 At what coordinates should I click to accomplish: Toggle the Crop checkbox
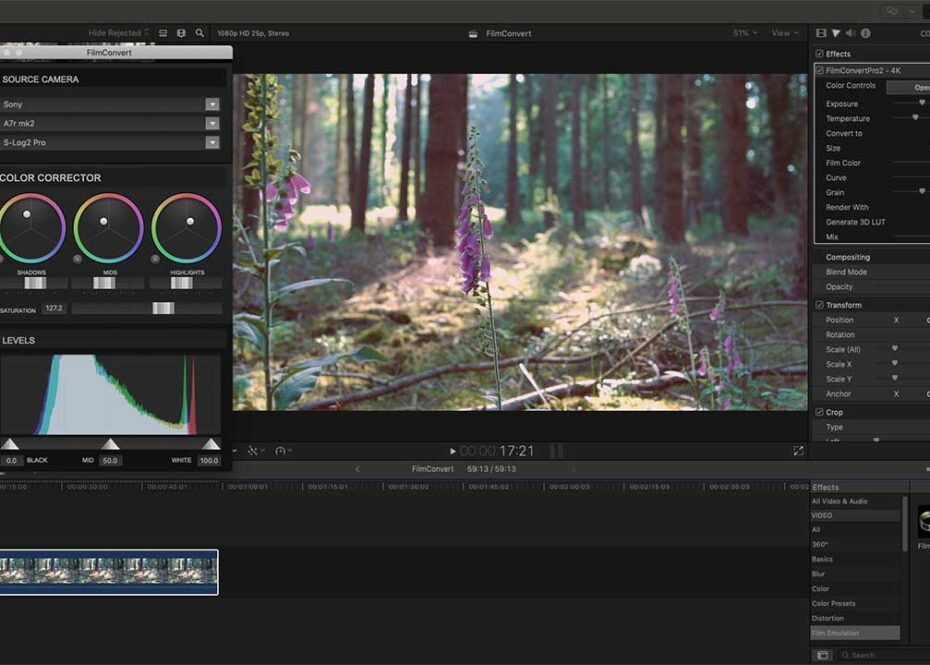tap(820, 412)
